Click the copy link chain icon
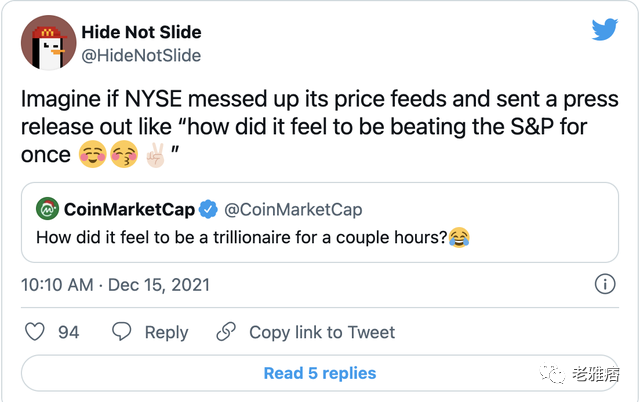The image size is (640, 402). [x=227, y=332]
